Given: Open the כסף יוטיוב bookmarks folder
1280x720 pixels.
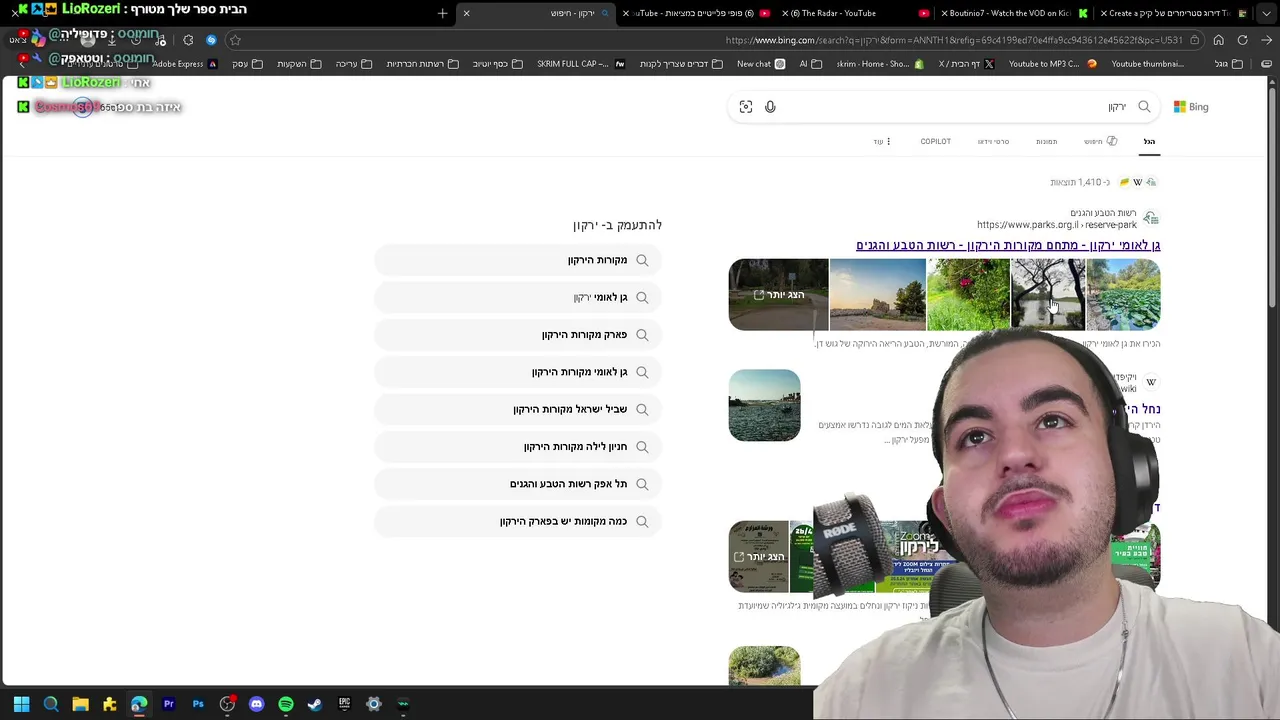Looking at the screenshot, I should coord(497,64).
